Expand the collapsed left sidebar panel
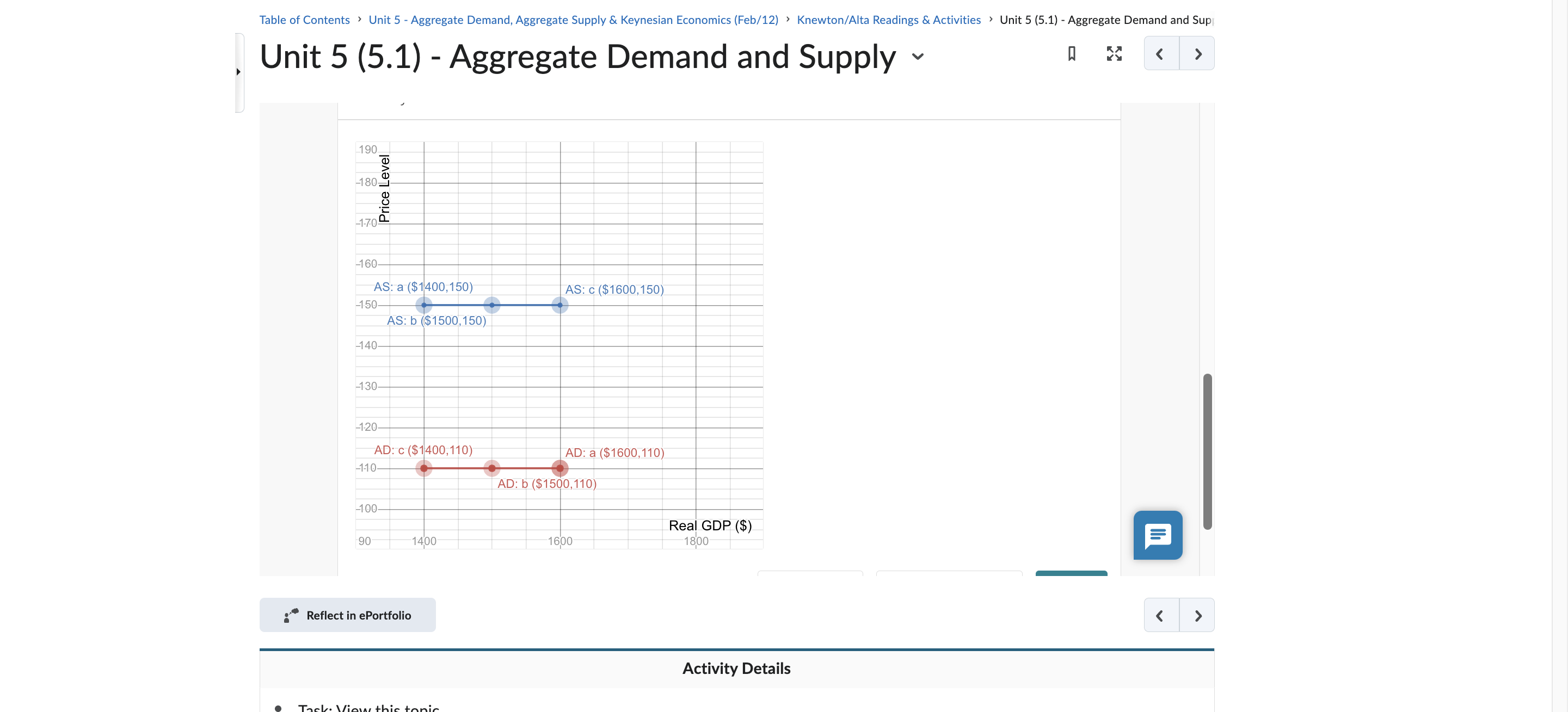1568x712 pixels. point(239,72)
